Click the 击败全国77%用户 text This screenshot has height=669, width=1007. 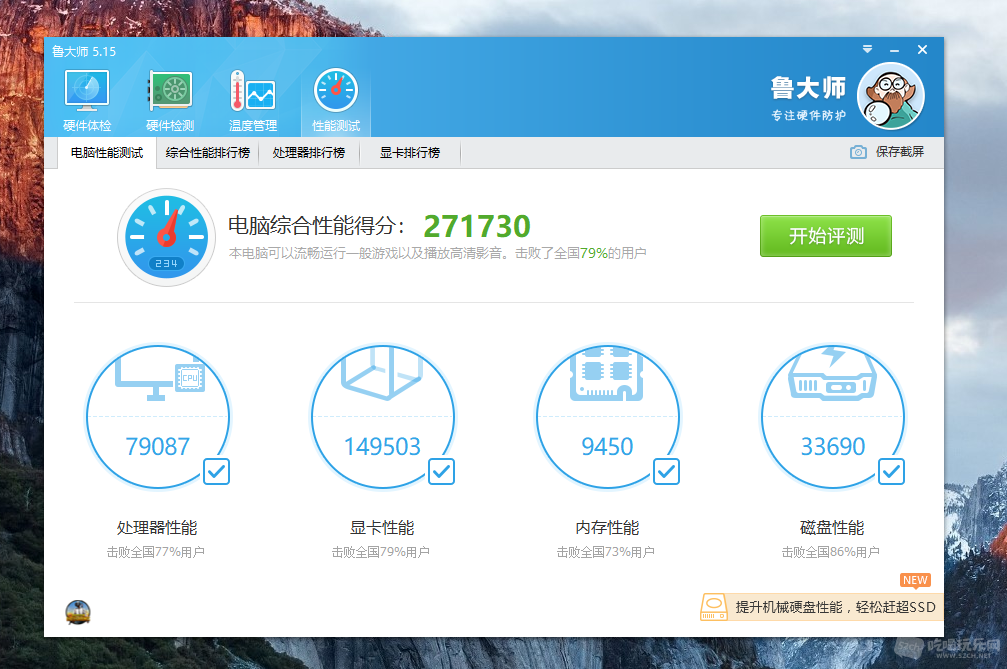pyautogui.click(x=156, y=552)
